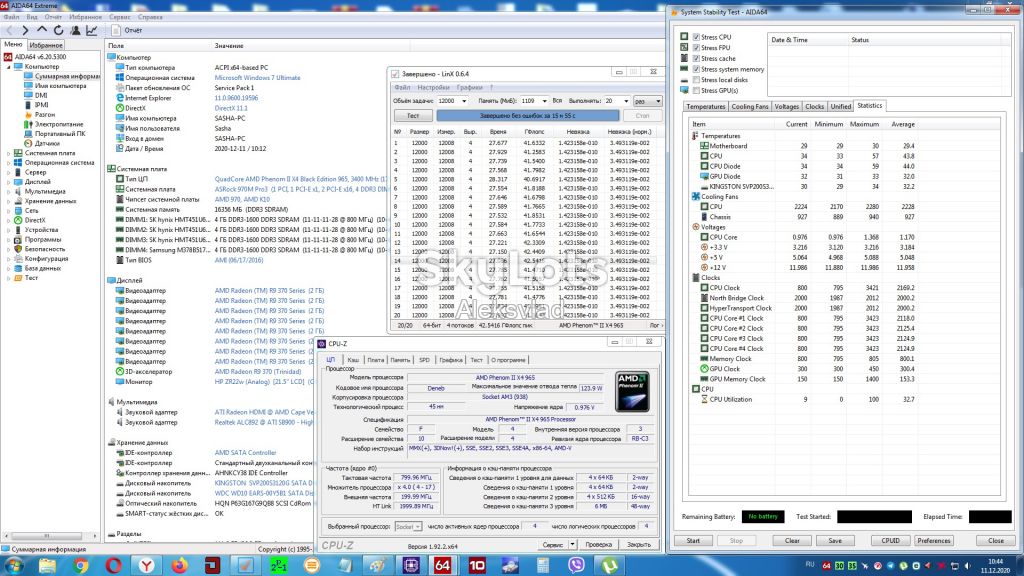The width and height of the screenshot is (1024, 576).
Task: Select Электропитание in AIDA64 tree
Action: (x=59, y=124)
